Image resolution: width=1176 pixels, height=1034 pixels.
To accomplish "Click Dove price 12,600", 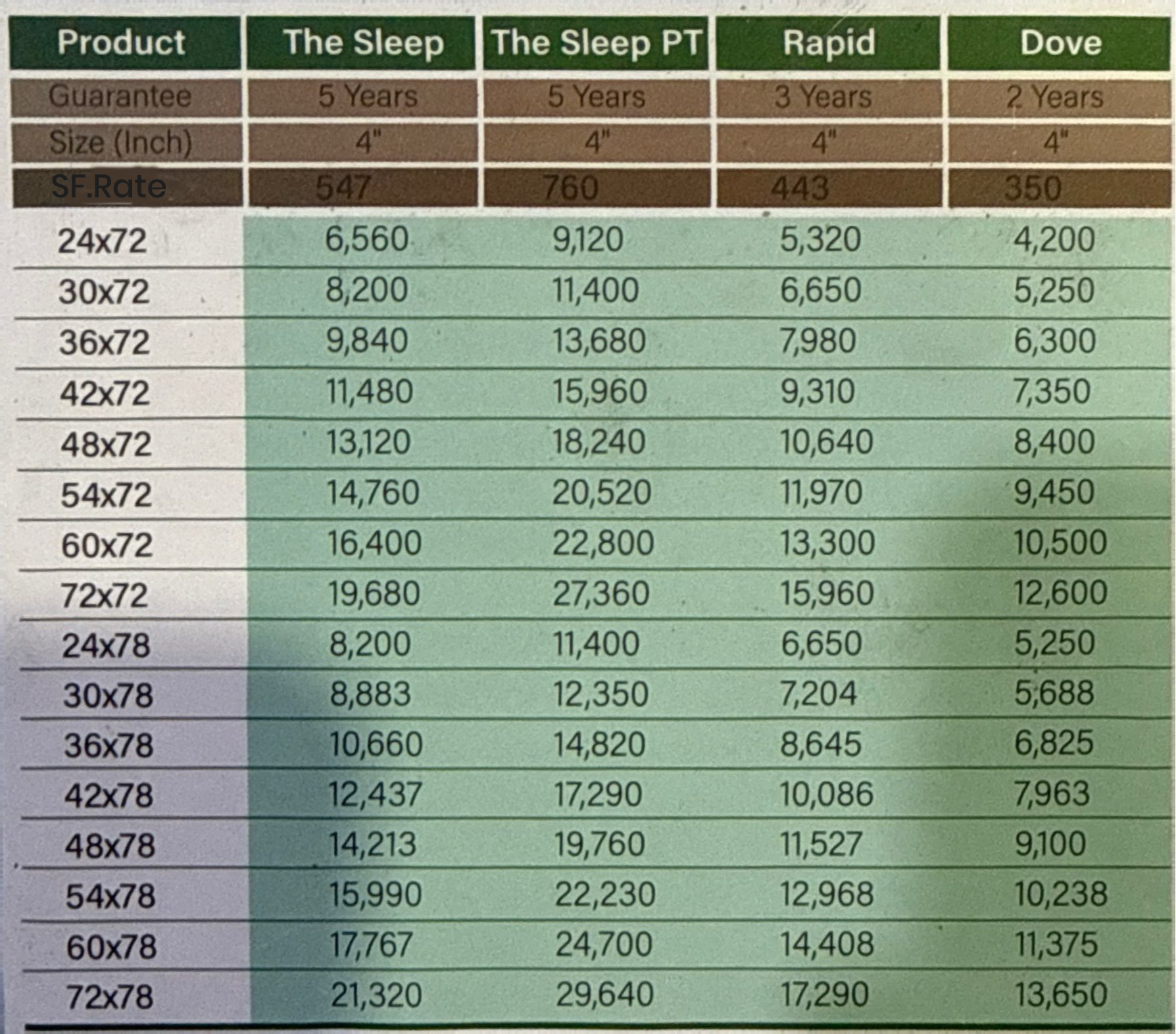I will pos(1060,593).
